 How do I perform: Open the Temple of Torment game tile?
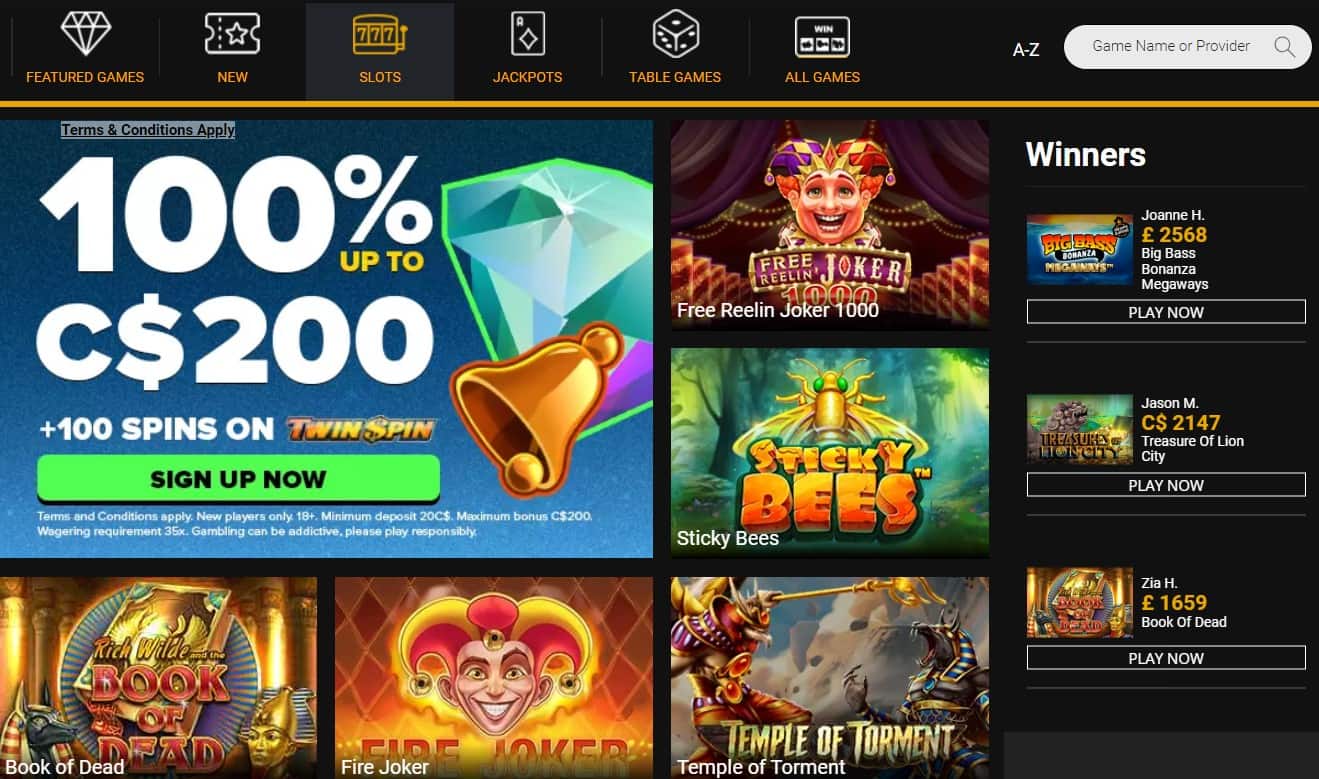point(829,678)
